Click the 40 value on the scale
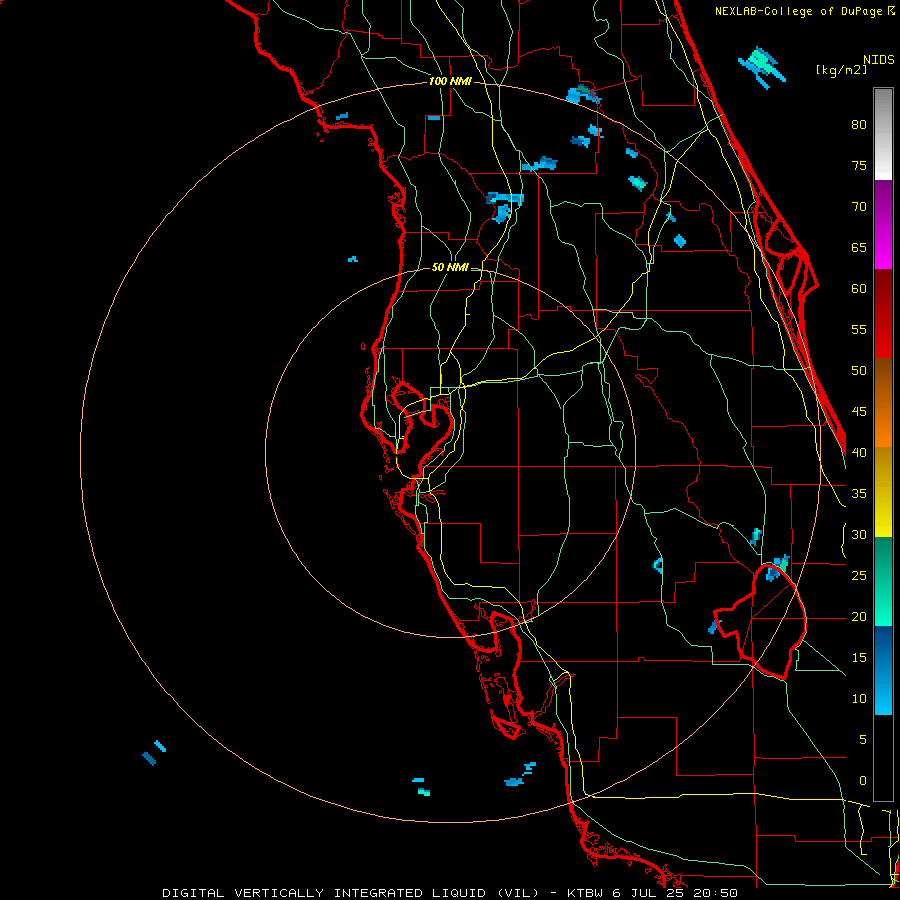This screenshot has width=900, height=900. [859, 452]
